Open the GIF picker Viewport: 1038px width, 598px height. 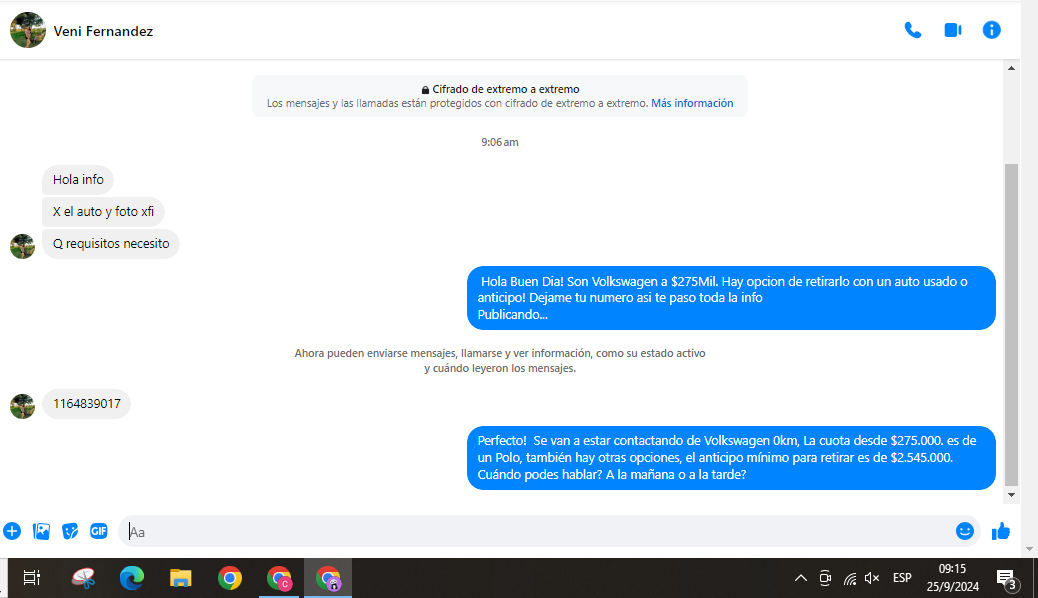pos(99,531)
